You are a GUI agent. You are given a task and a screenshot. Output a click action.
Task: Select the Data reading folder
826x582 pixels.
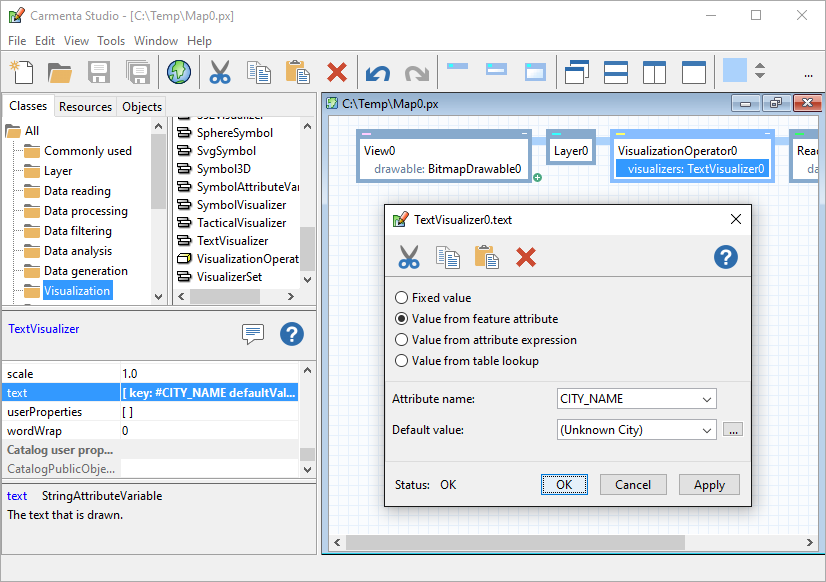click(77, 191)
